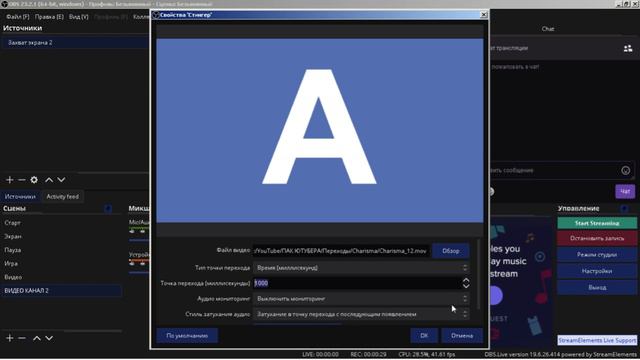Switch to the Activity feed tab

coord(62,197)
